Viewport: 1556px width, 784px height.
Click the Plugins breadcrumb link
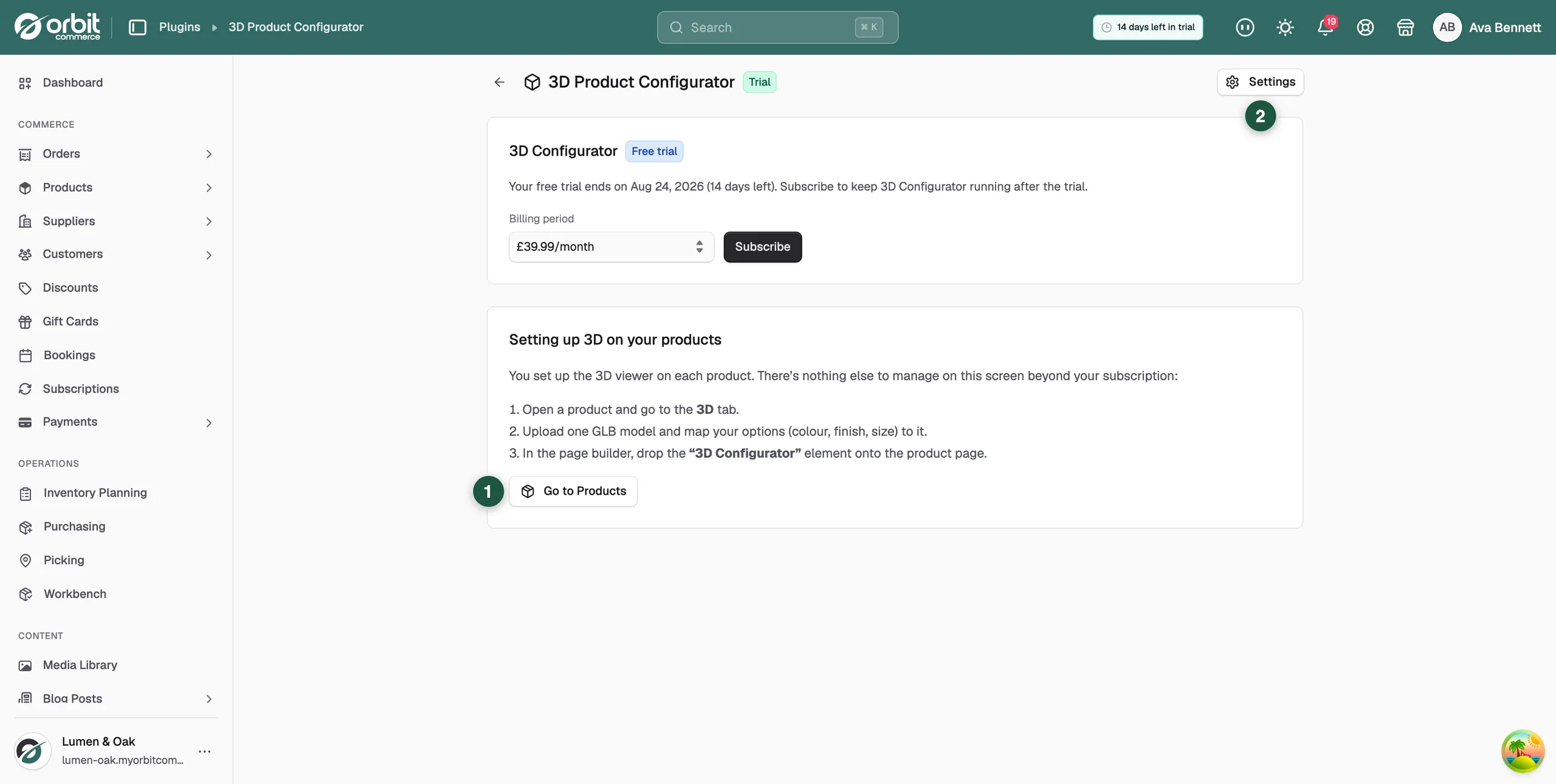pyautogui.click(x=179, y=27)
